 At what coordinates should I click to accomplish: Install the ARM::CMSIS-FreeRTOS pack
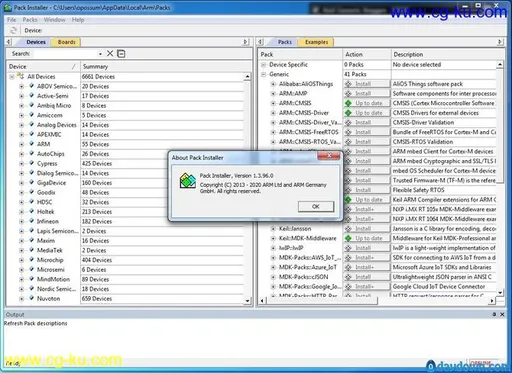tap(367, 132)
